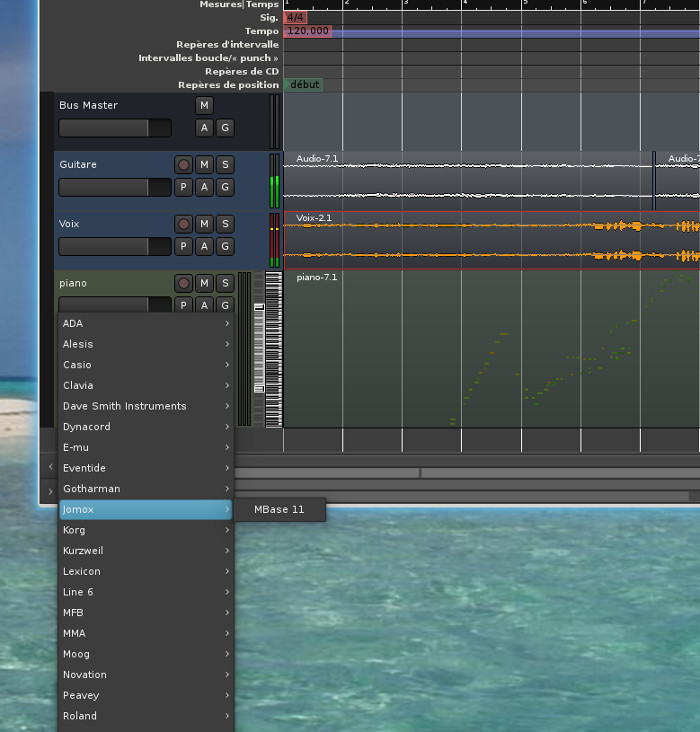Select MBase 11 from Jomox submenu
The width and height of the screenshot is (700, 732).
[278, 510]
